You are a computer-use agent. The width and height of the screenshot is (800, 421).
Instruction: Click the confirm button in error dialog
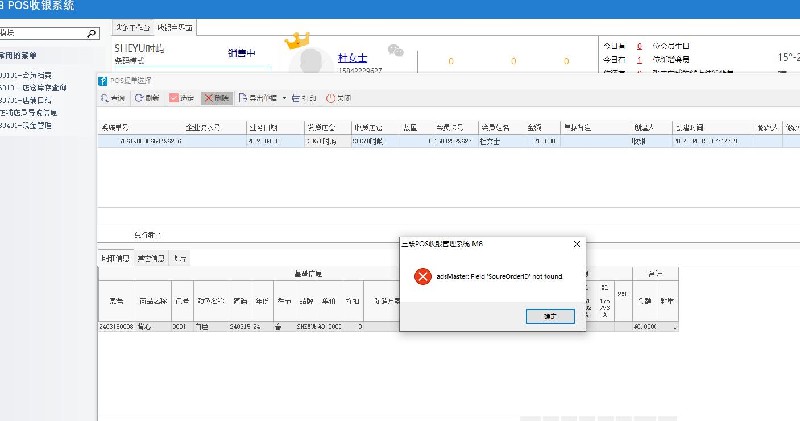[x=550, y=315]
